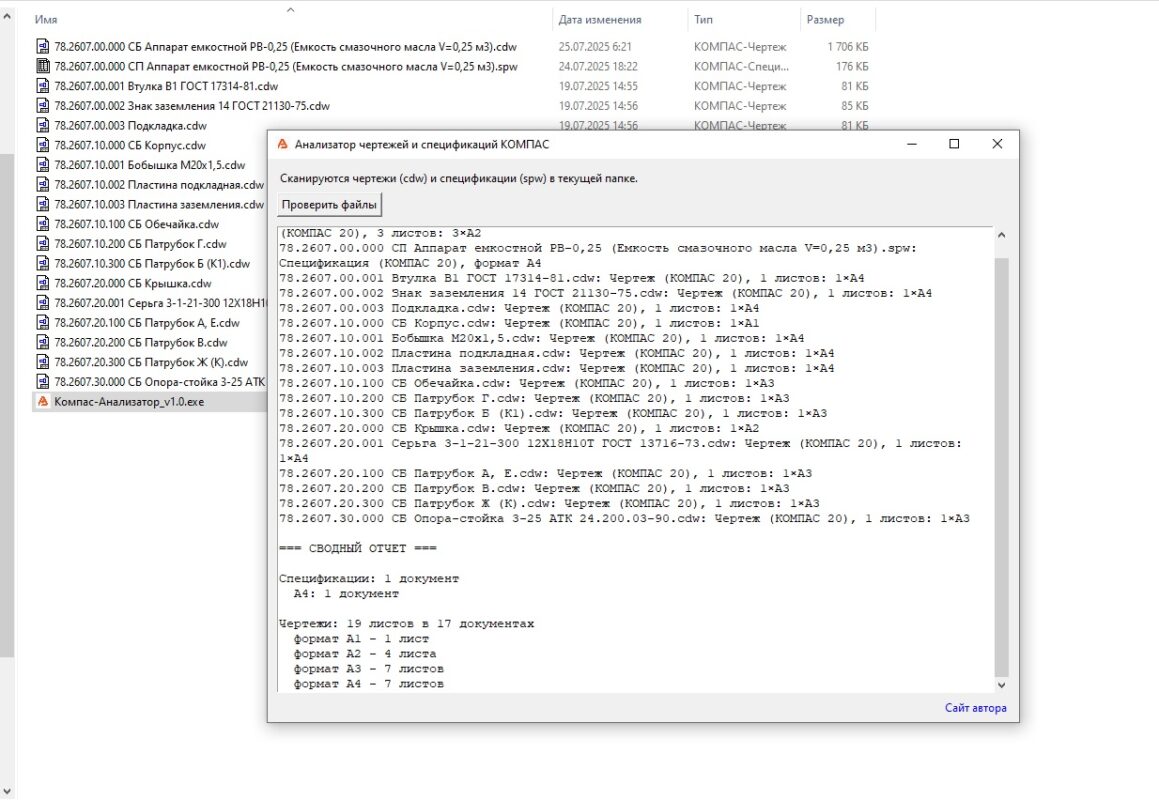The width and height of the screenshot is (1159, 800).
Task: Select file name 78.2607.20.200 СБ Патрубок В.cdw
Action: point(140,342)
